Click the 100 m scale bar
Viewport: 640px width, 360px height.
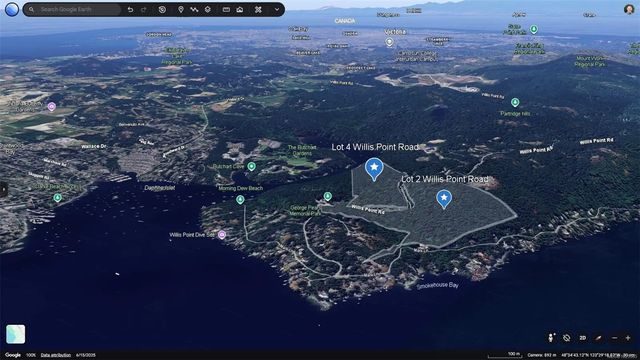(x=504, y=355)
